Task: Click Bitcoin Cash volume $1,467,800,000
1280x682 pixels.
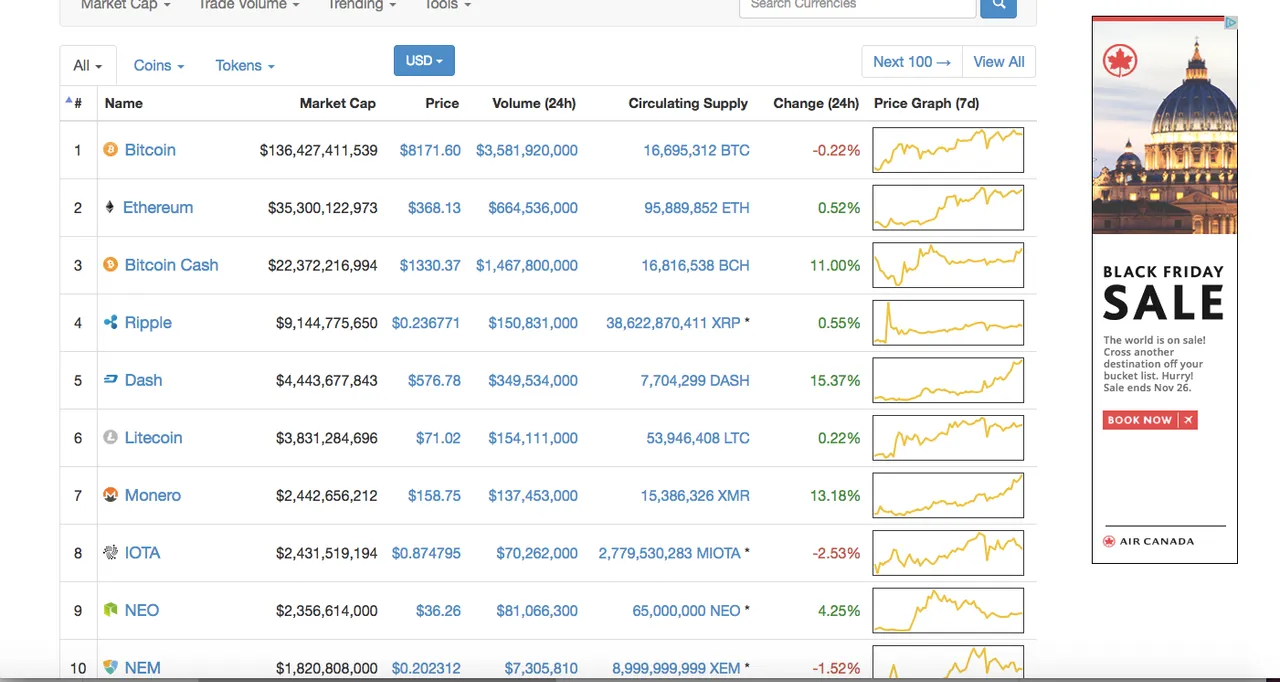Action: click(x=527, y=265)
